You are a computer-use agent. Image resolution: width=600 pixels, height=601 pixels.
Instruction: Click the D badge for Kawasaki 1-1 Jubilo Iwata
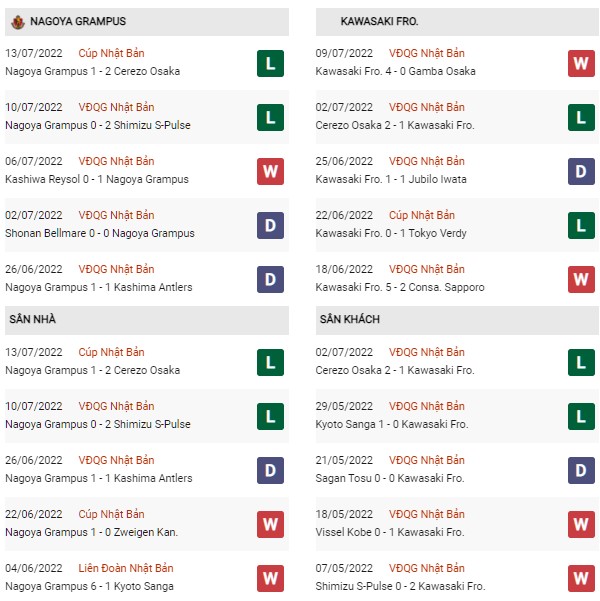[581, 171]
